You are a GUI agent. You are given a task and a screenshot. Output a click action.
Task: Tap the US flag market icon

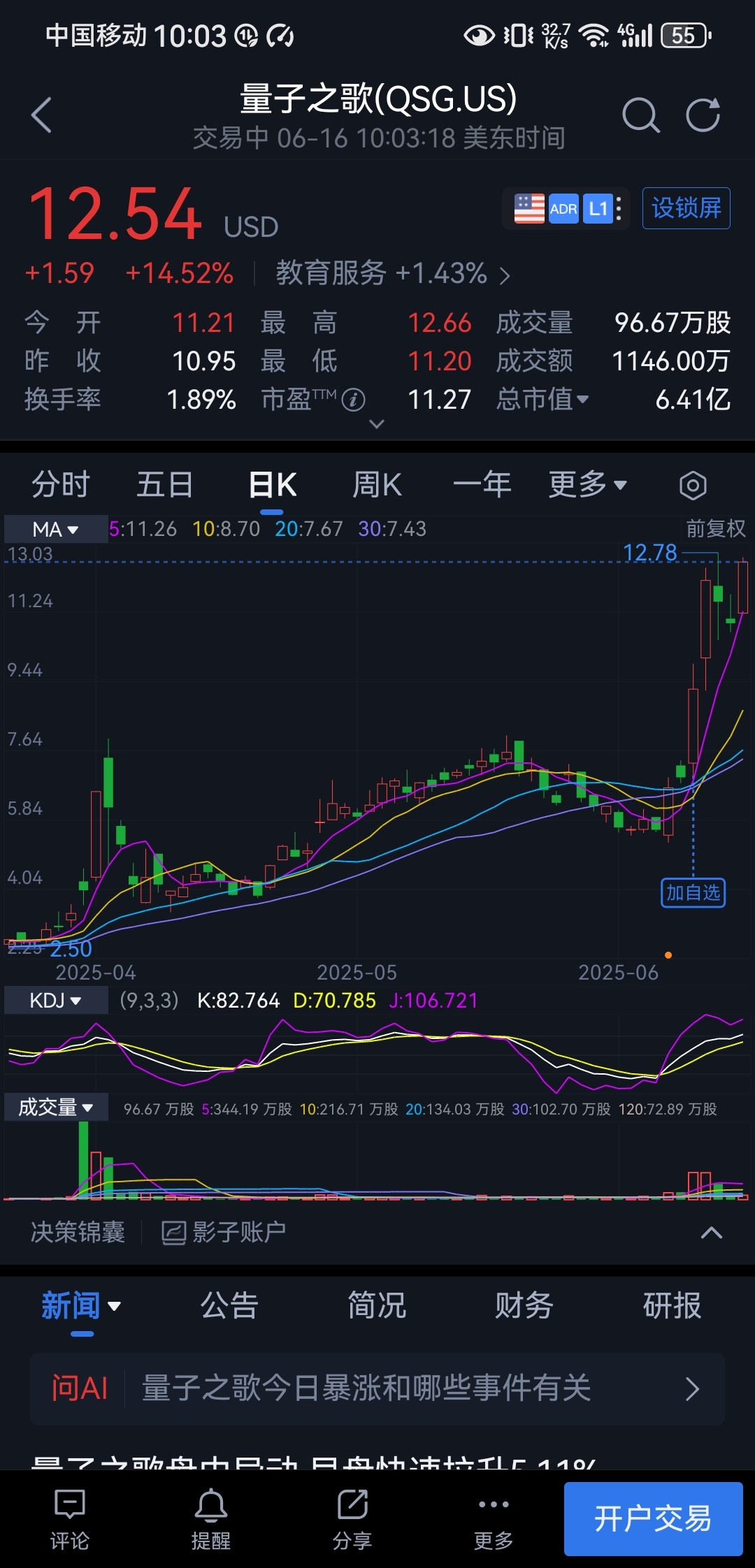529,209
